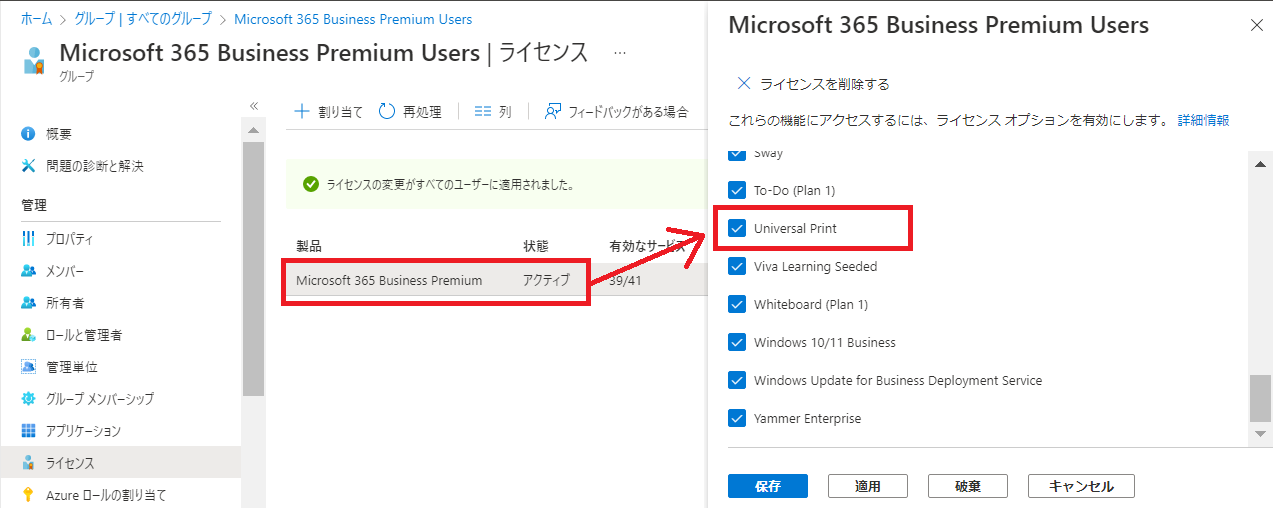This screenshot has height=508, width=1273.
Task: Uncheck the Viva Learning Seeded checkbox
Action: (x=737, y=266)
